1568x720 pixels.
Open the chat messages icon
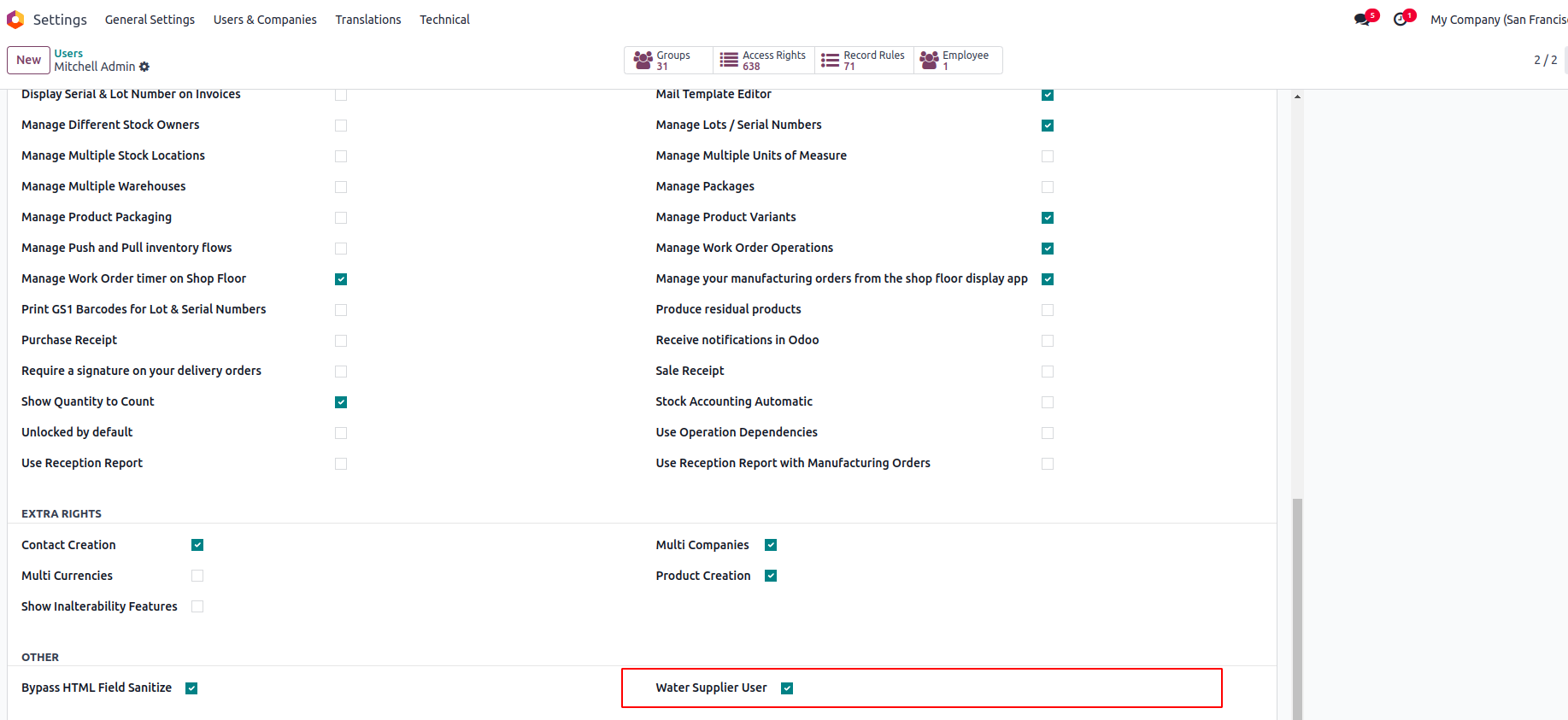1362,20
